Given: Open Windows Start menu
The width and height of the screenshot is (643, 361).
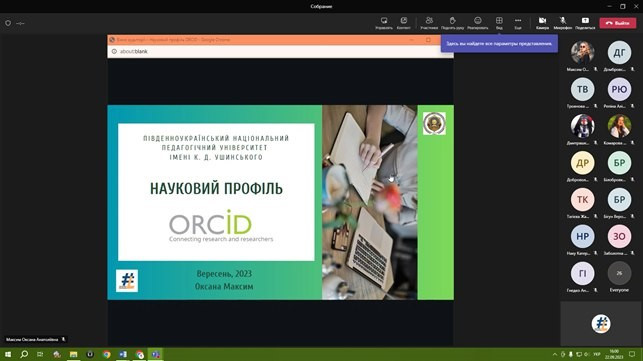Looking at the screenshot, I should click(8, 354).
